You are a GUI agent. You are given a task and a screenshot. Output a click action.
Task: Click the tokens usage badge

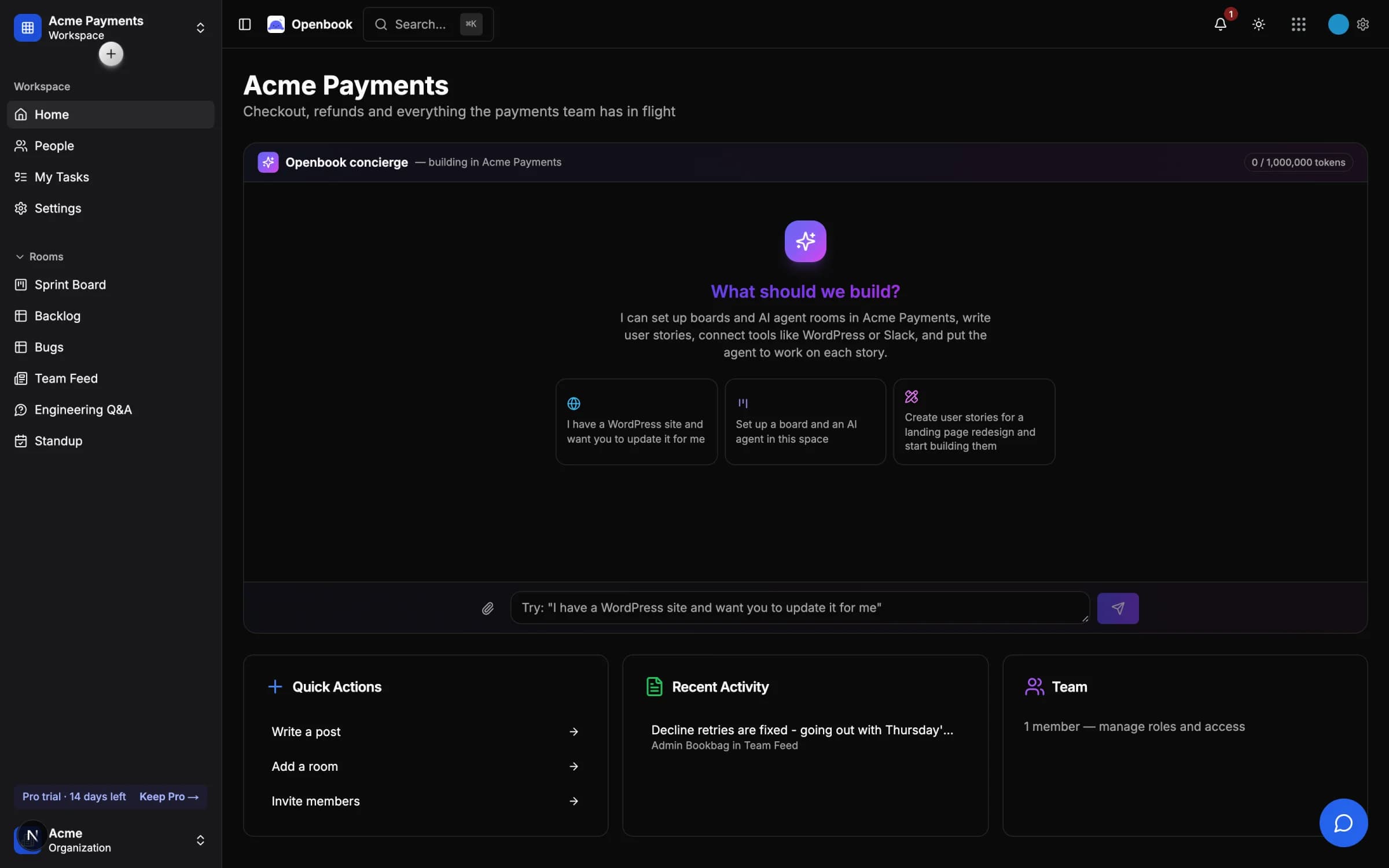pyautogui.click(x=1298, y=163)
